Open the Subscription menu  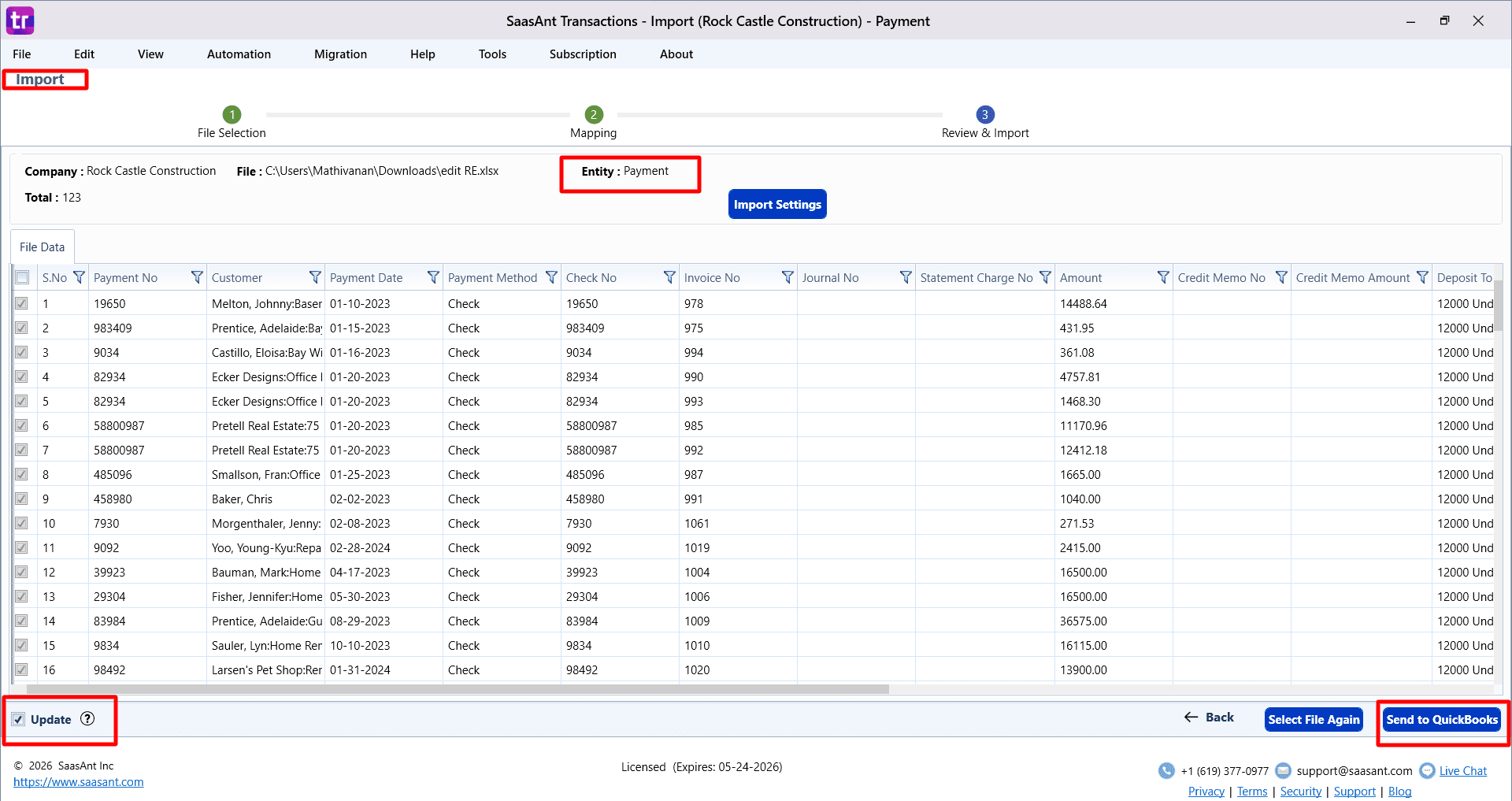583,54
